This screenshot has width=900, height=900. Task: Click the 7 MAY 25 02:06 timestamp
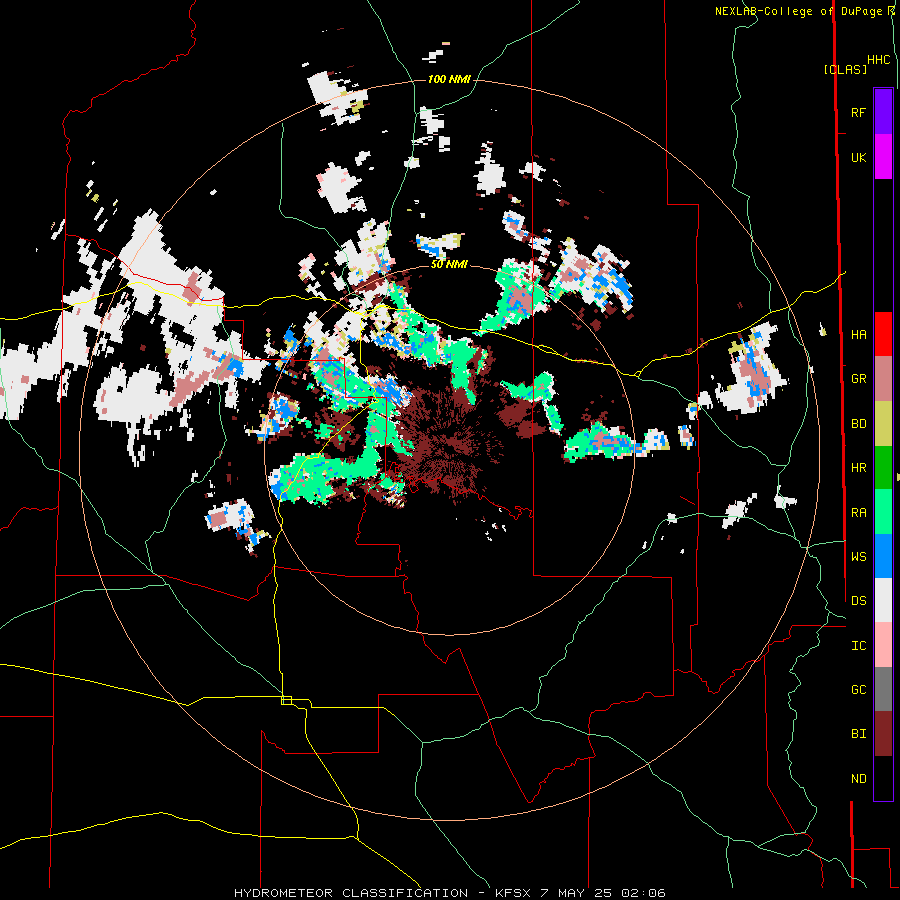[603, 893]
